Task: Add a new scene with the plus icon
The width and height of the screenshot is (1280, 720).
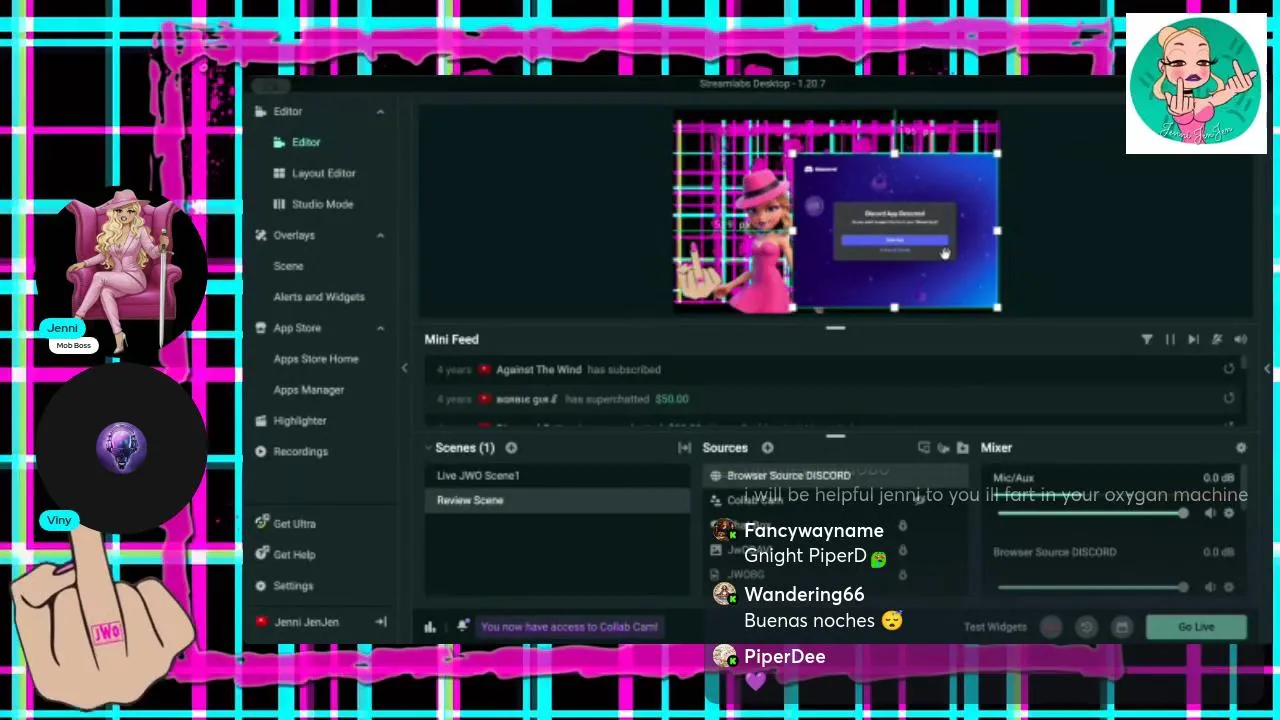Action: pyautogui.click(x=511, y=448)
